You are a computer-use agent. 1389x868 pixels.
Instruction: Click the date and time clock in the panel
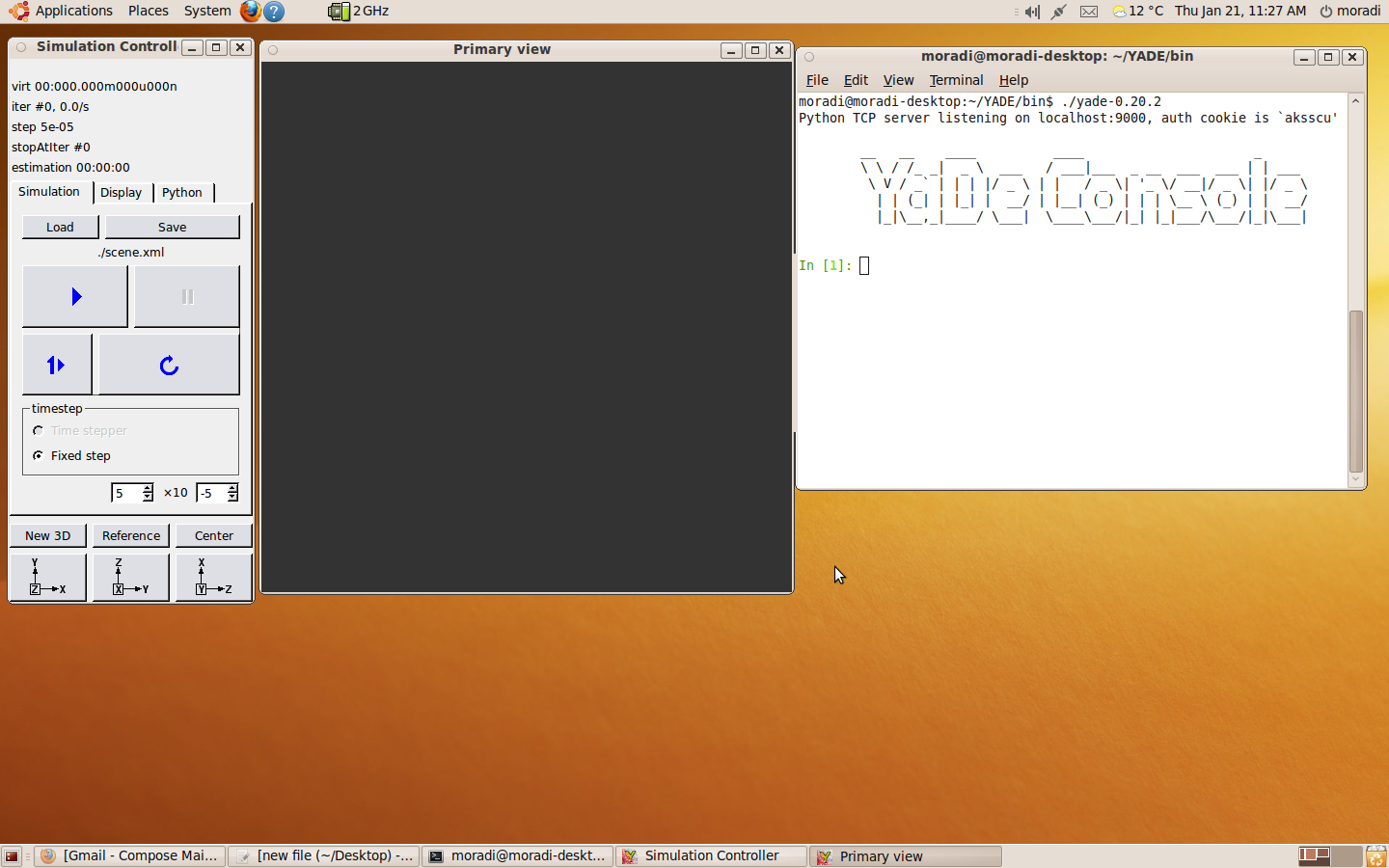[x=1240, y=12]
